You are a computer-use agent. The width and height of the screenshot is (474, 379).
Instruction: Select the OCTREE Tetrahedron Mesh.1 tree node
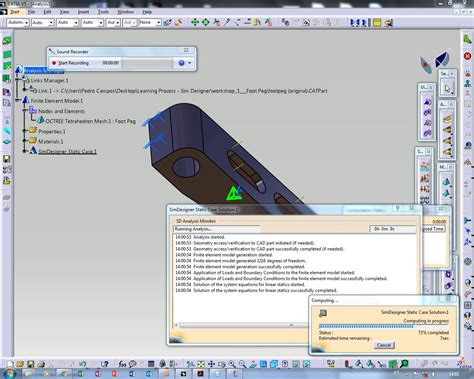point(90,121)
